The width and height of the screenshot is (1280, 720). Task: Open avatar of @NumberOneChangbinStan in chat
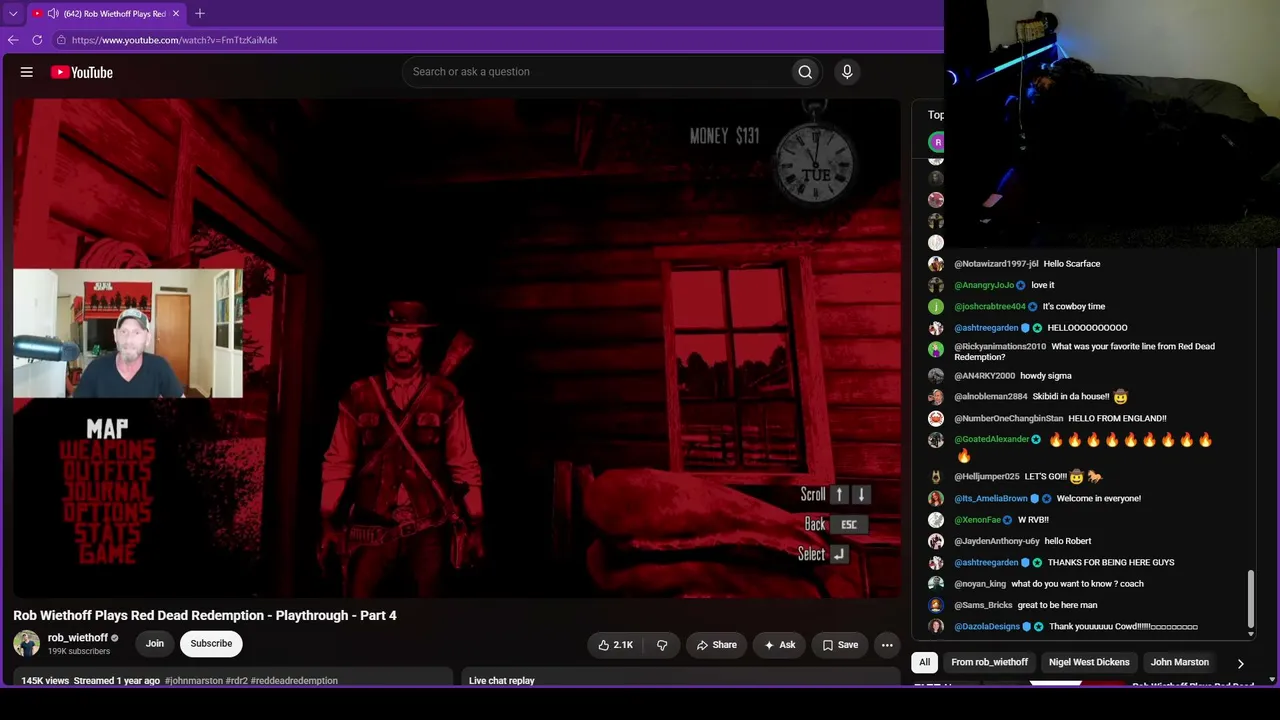(936, 419)
